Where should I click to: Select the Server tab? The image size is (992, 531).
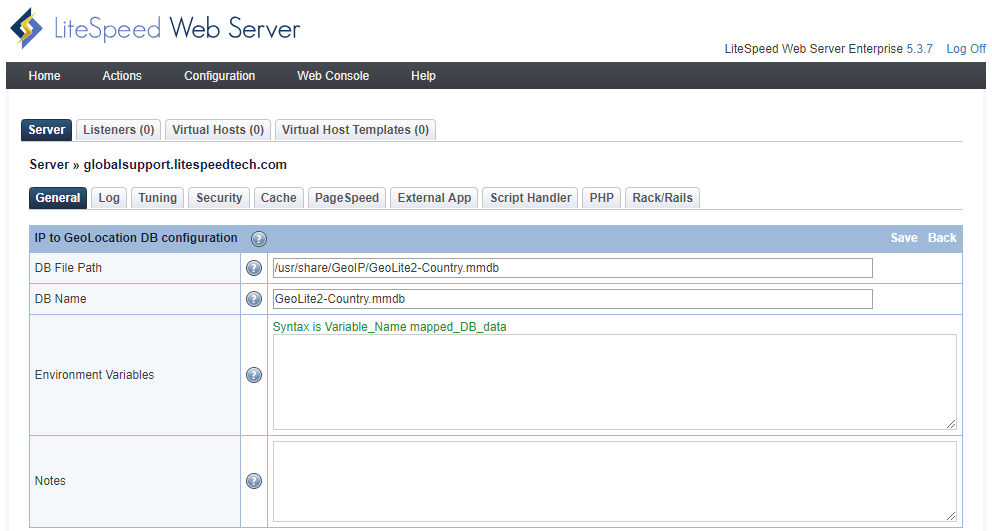pos(46,130)
